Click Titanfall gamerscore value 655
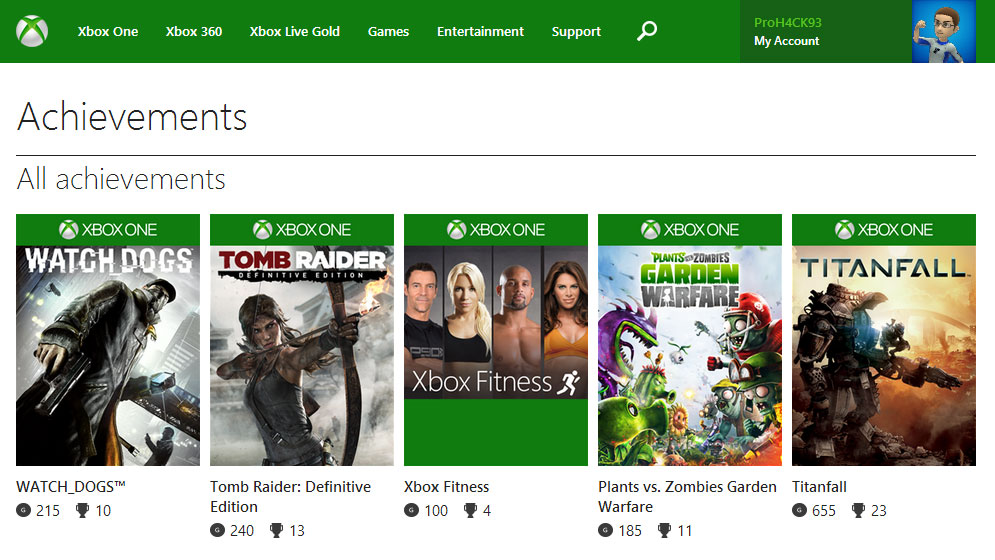 [x=824, y=510]
